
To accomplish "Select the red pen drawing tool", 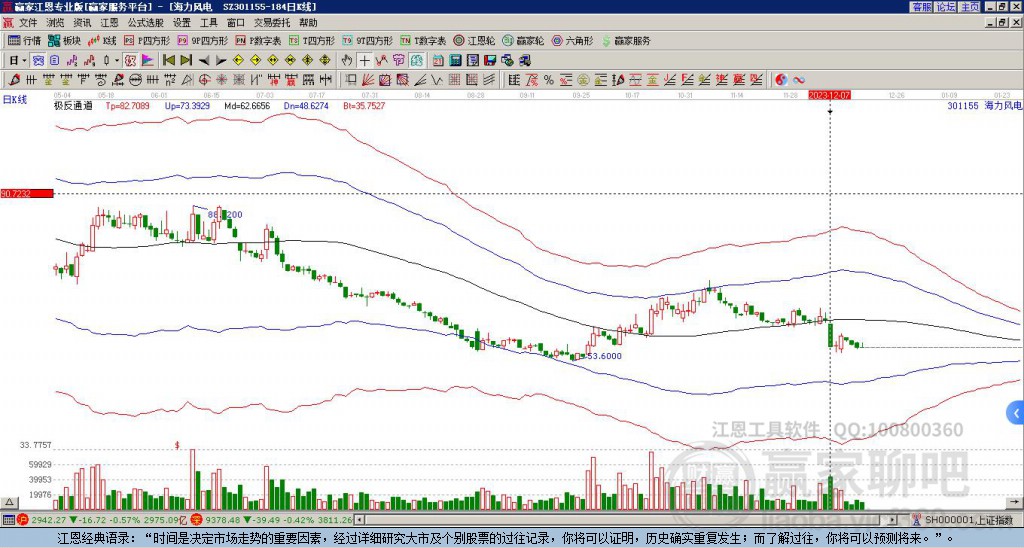I will (14, 80).
